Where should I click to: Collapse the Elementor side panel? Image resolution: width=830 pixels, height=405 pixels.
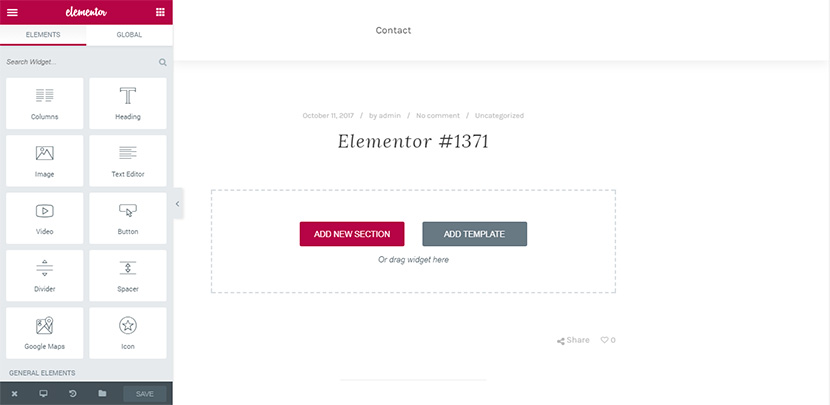pyautogui.click(x=178, y=204)
